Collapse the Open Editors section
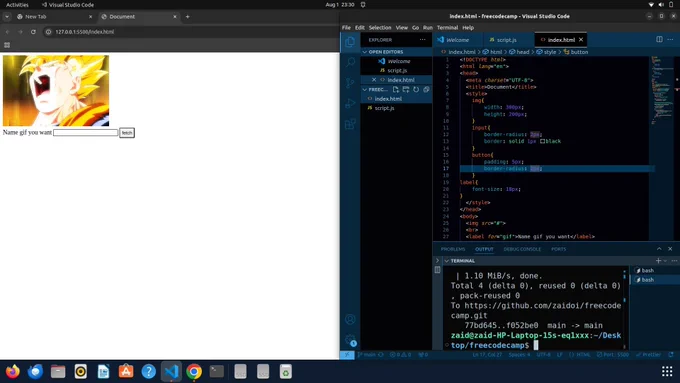This screenshot has height=383, width=680. (x=365, y=52)
